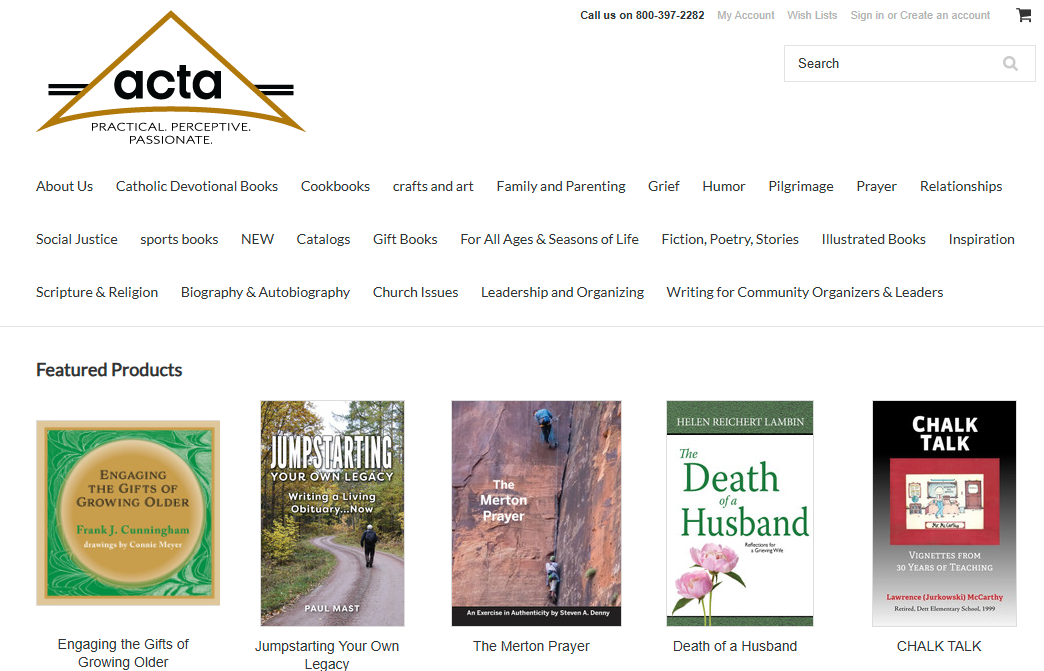View your Wish Lists
This screenshot has width=1044, height=671.
[811, 15]
